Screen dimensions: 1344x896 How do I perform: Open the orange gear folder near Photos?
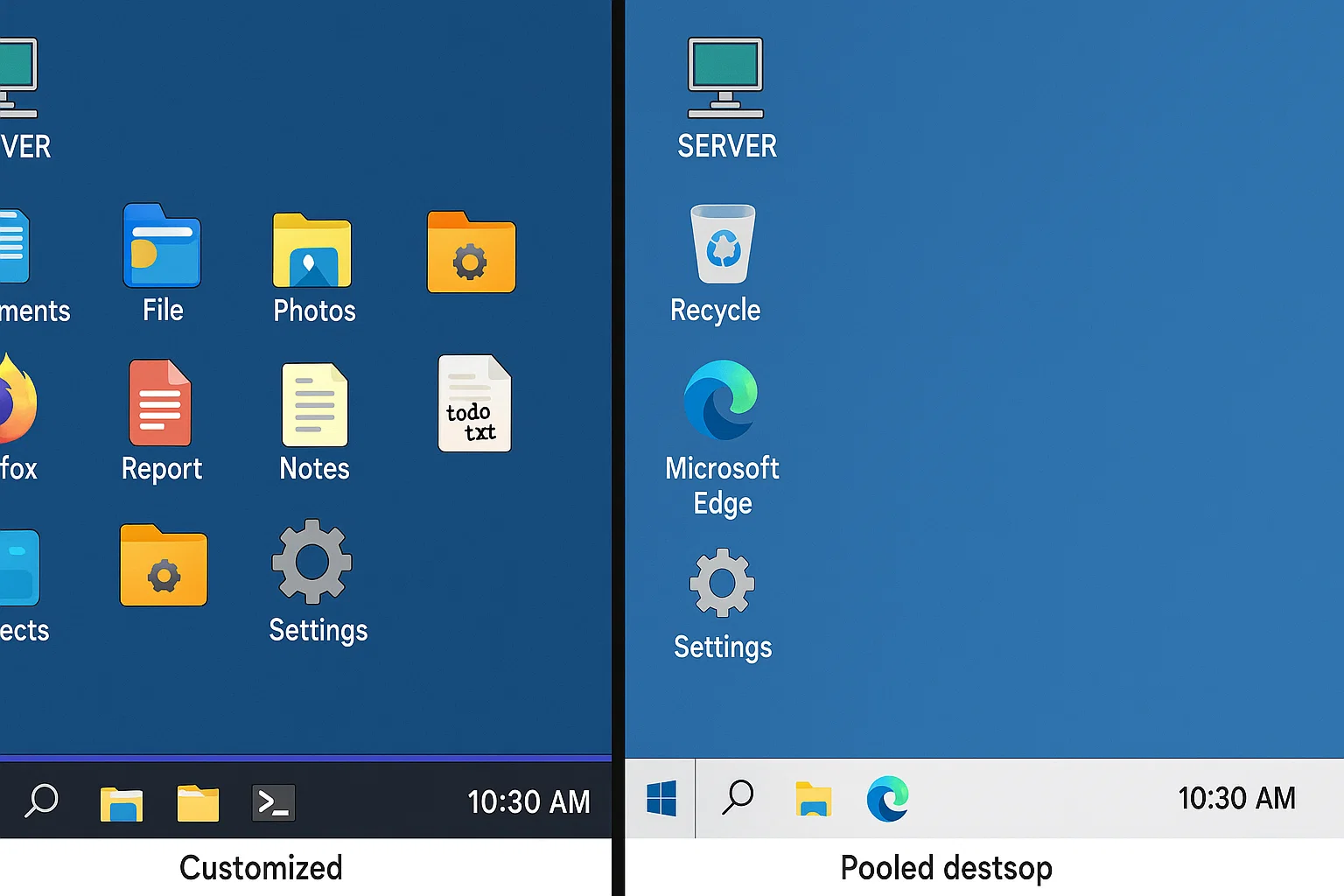tap(471, 254)
